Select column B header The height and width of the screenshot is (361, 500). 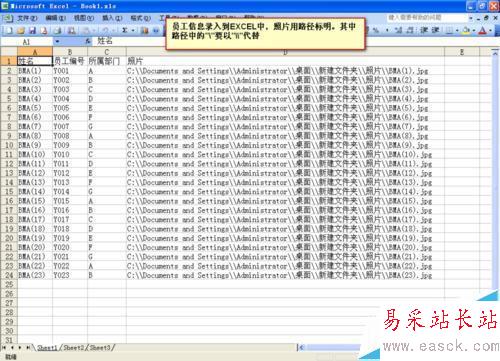point(70,52)
